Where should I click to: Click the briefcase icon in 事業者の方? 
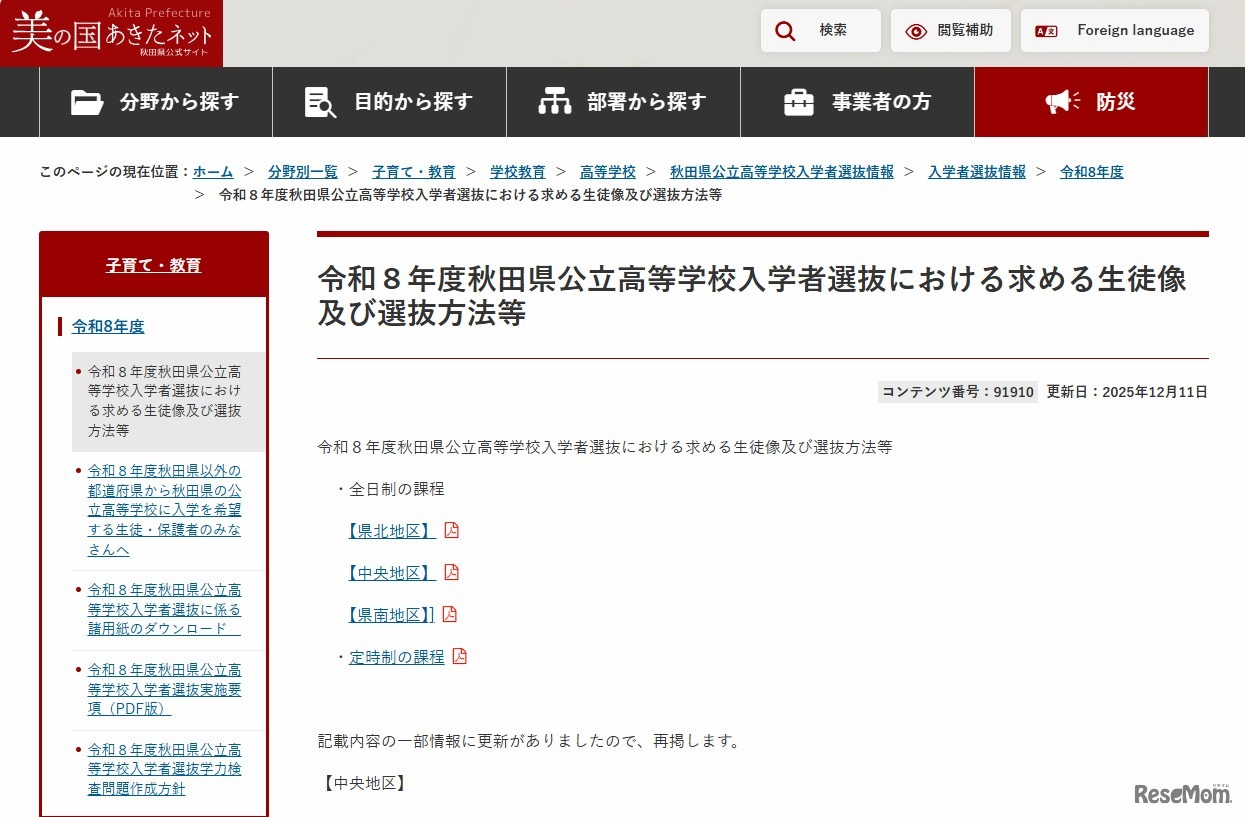[x=799, y=102]
